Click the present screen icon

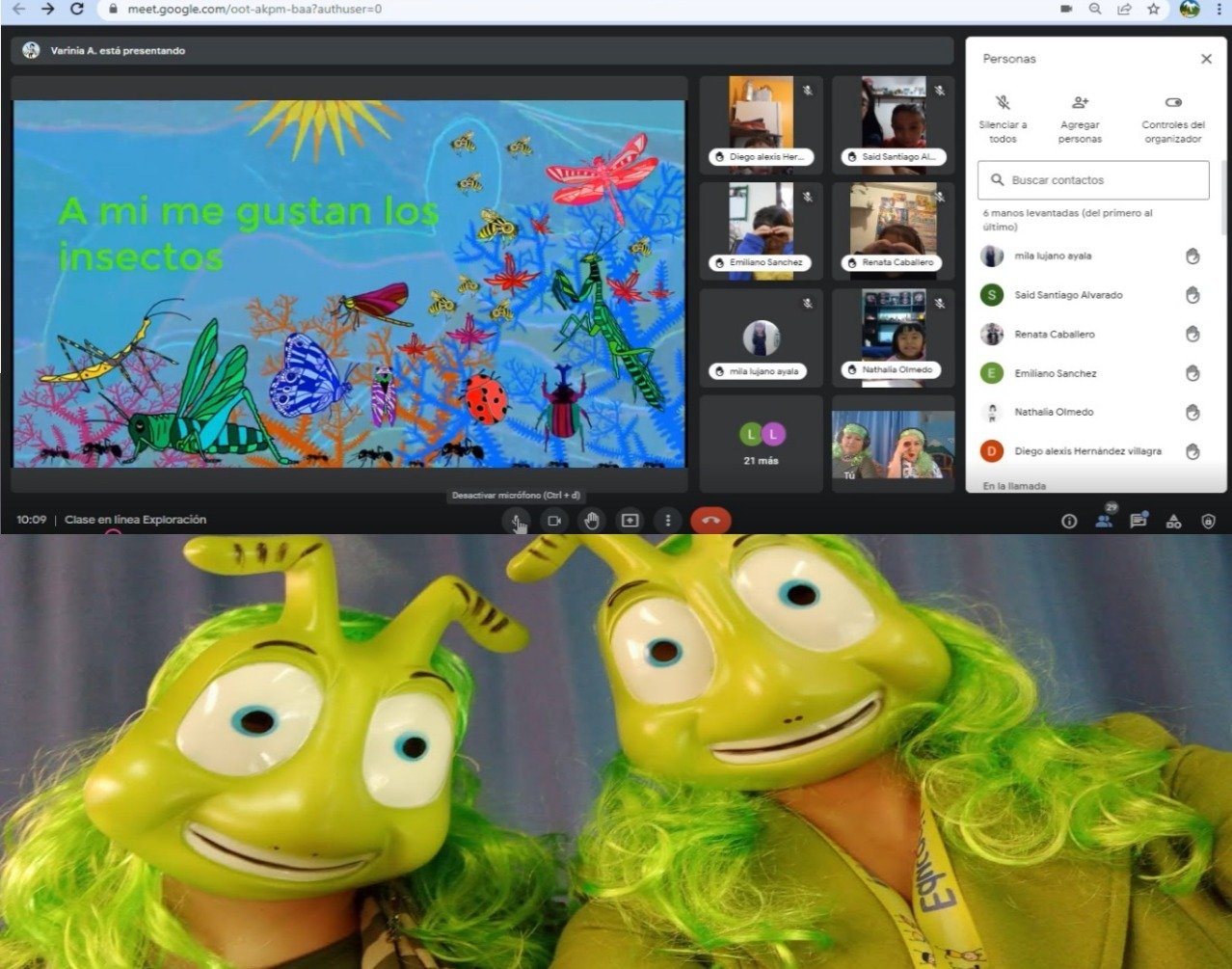(629, 521)
